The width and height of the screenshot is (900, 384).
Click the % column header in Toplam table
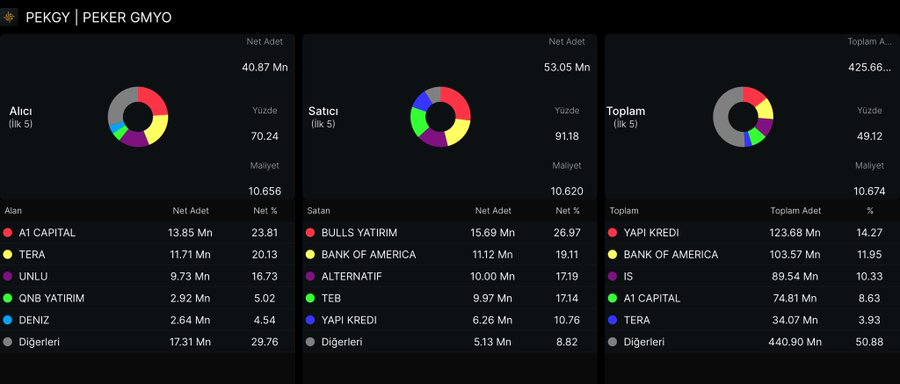[870, 211]
